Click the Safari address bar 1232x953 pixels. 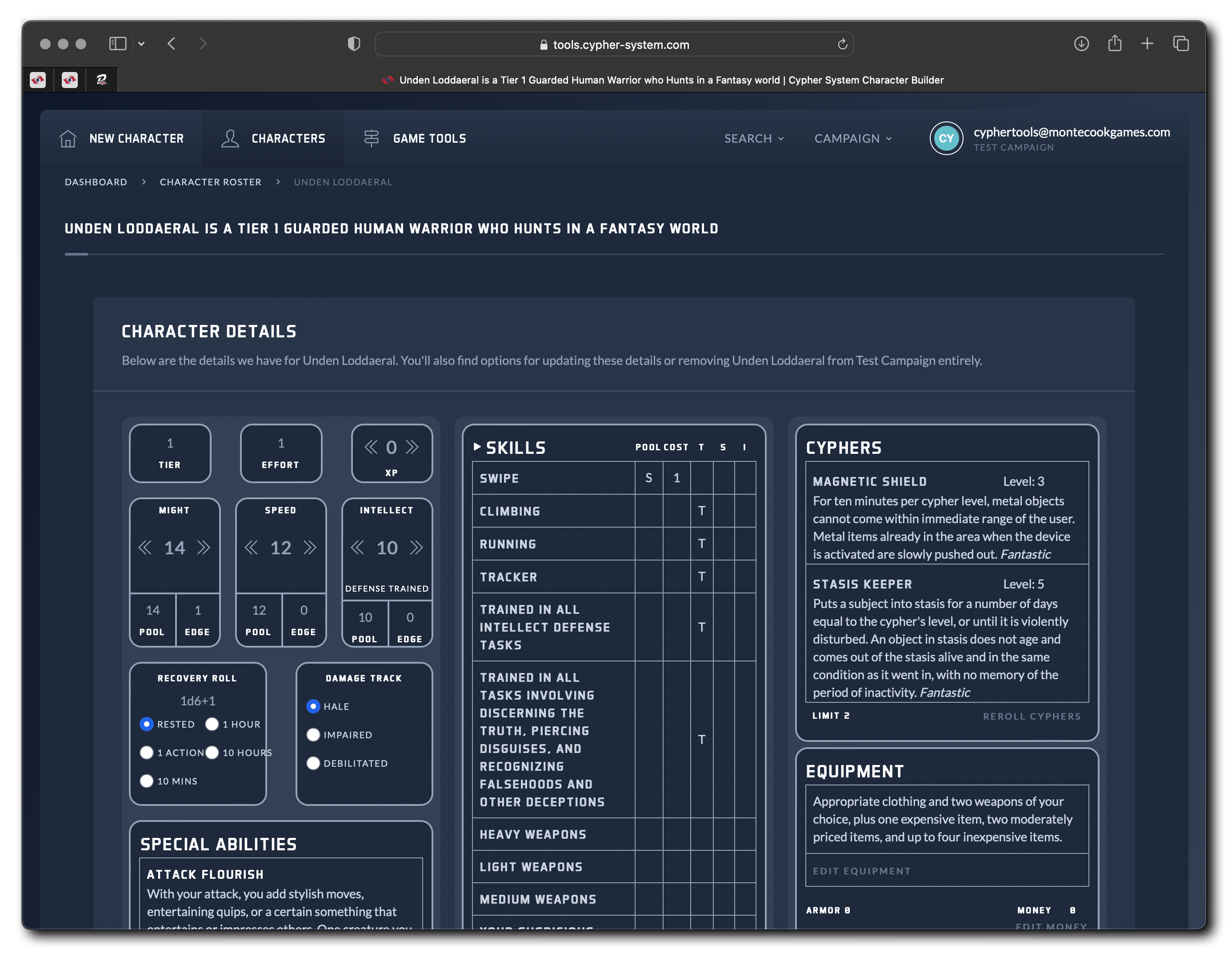(614, 44)
